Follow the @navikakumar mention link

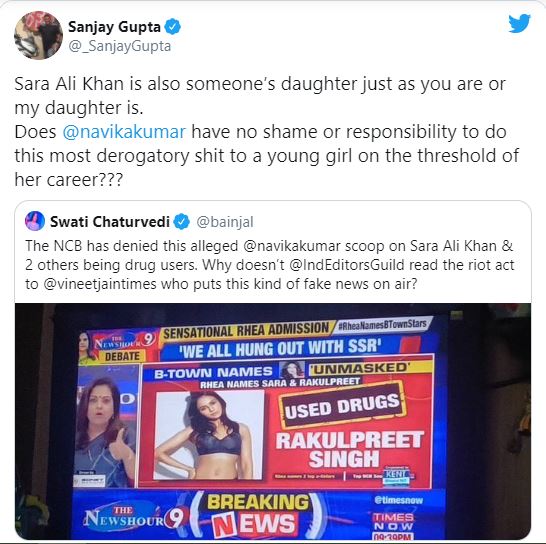click(124, 132)
